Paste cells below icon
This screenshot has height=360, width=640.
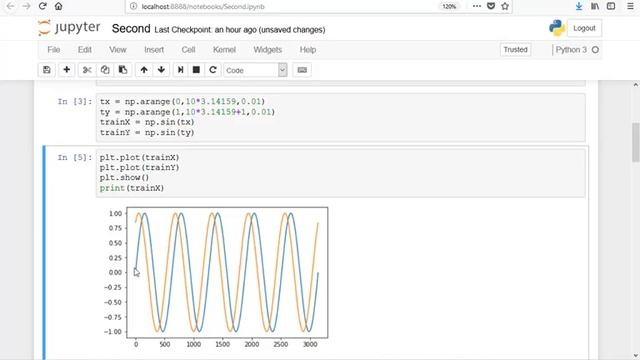coord(123,70)
